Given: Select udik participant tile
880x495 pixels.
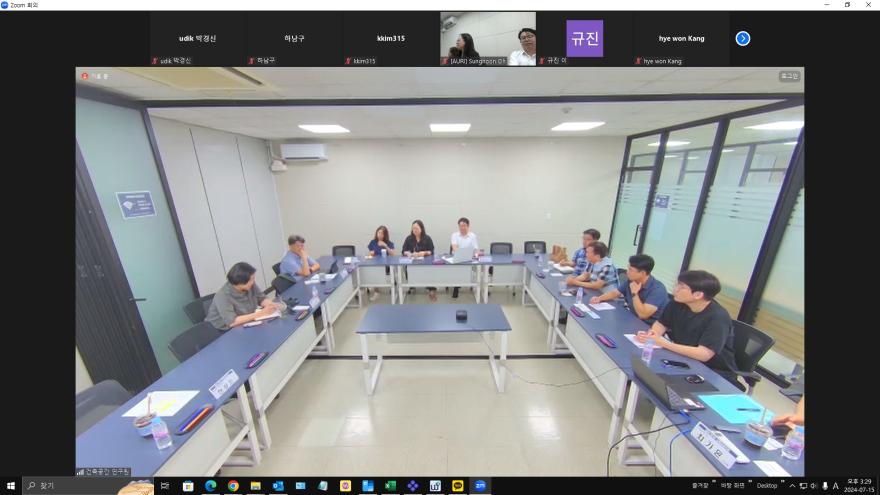Looking at the screenshot, I should point(198,39).
